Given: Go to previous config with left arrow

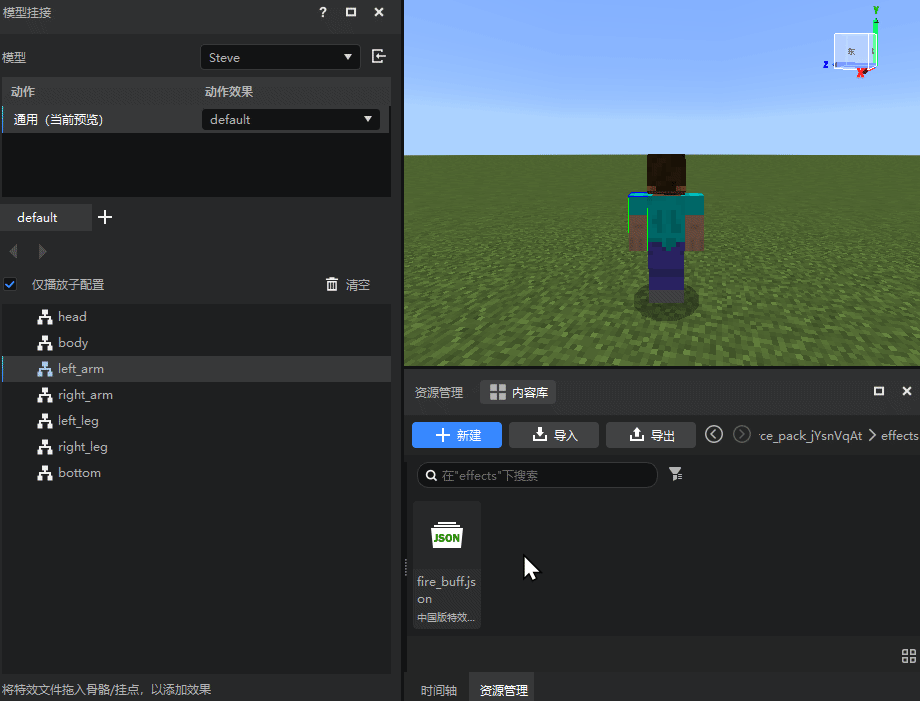Looking at the screenshot, I should (x=14, y=252).
